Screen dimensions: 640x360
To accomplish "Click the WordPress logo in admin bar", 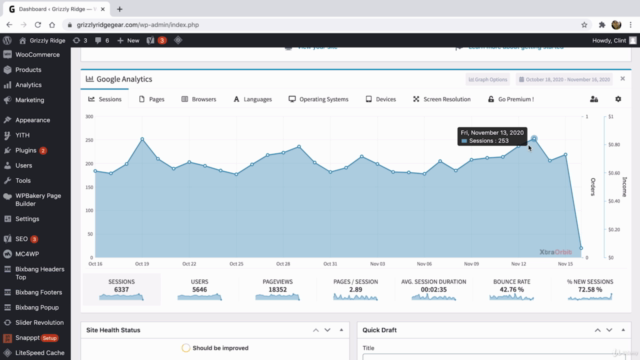I will [7, 40].
